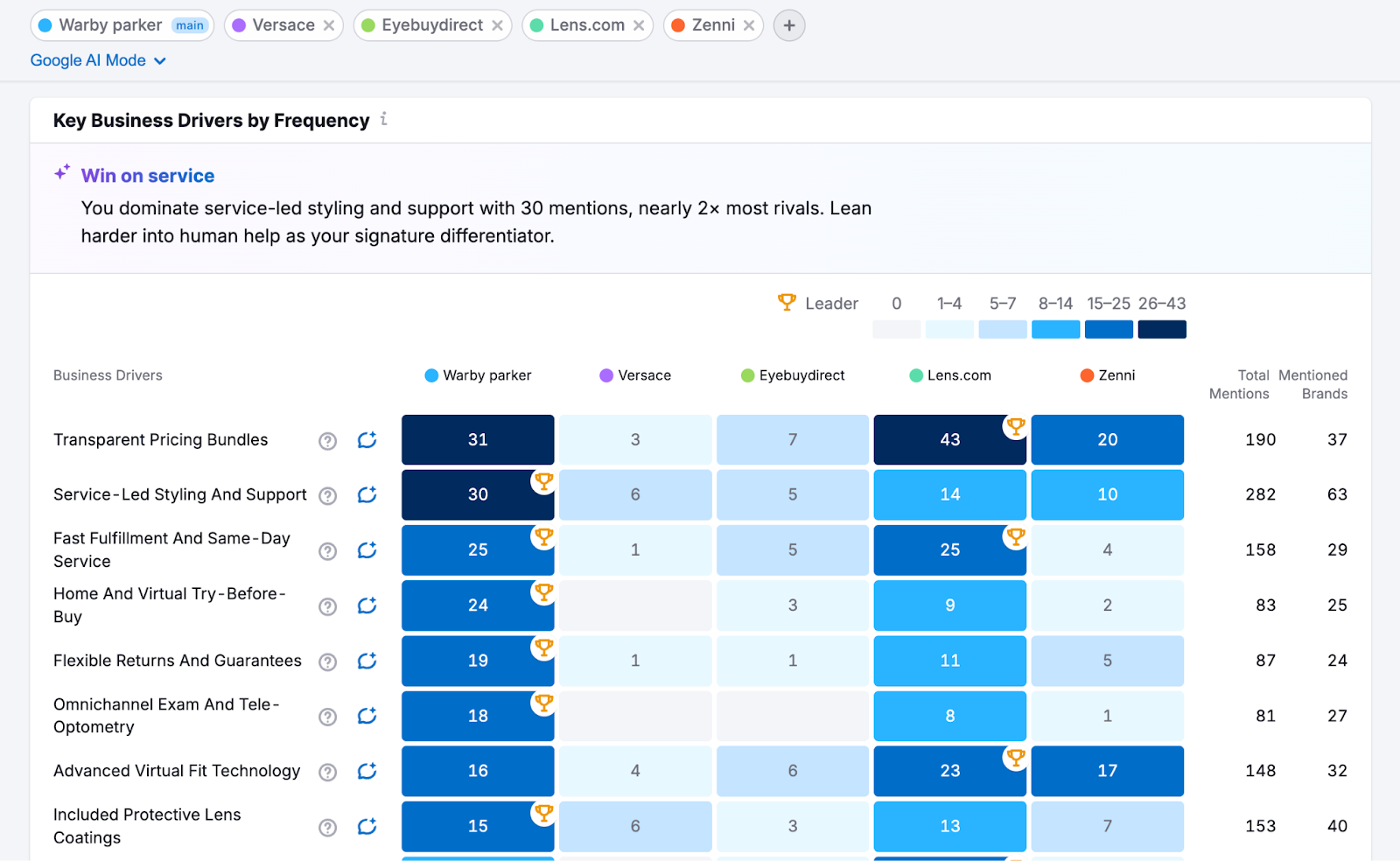Click Warby parker's 30 Service-Led Styling cell
Screen dimensions: 1400x861
(478, 495)
